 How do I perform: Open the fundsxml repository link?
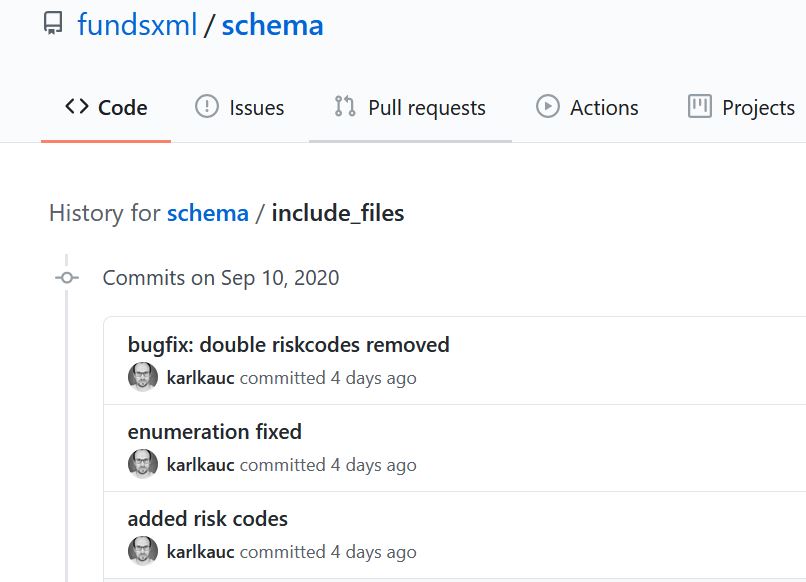click(138, 24)
